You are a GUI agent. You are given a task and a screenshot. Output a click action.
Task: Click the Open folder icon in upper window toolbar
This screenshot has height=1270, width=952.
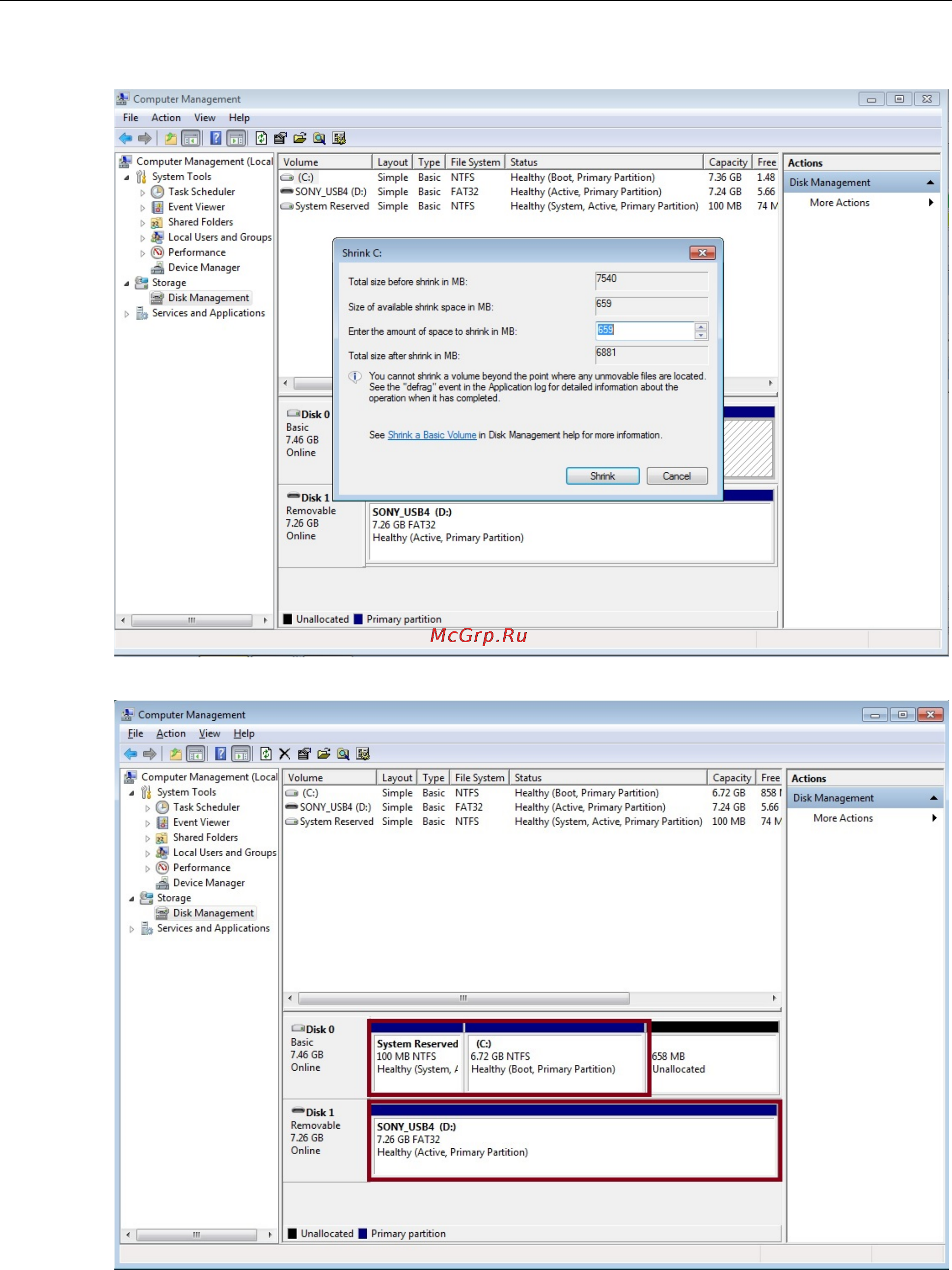299,138
